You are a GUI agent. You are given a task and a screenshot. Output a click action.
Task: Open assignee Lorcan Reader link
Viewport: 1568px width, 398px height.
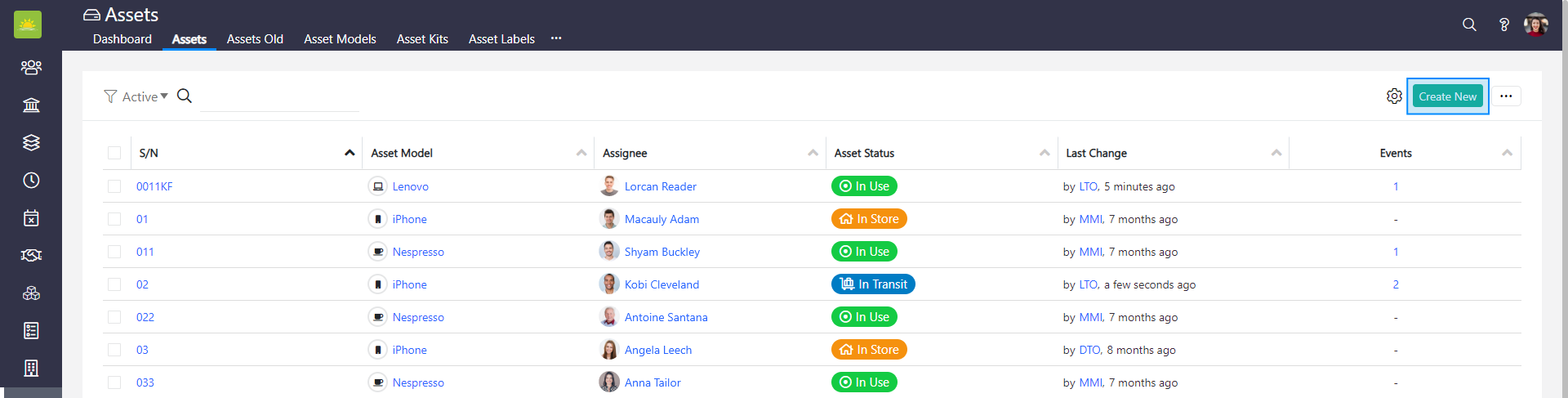click(660, 186)
